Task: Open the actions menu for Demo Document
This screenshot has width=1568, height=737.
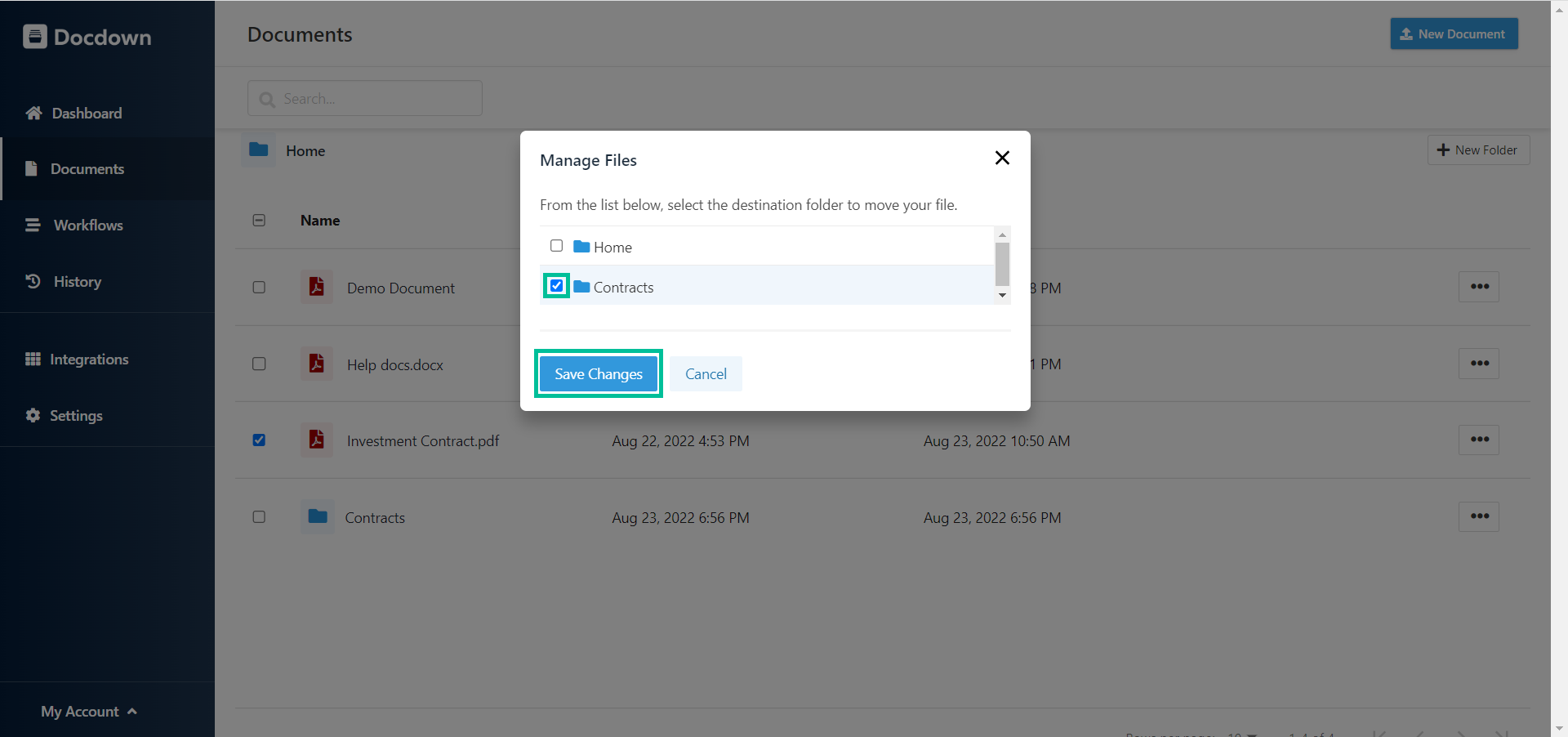Action: point(1479,286)
